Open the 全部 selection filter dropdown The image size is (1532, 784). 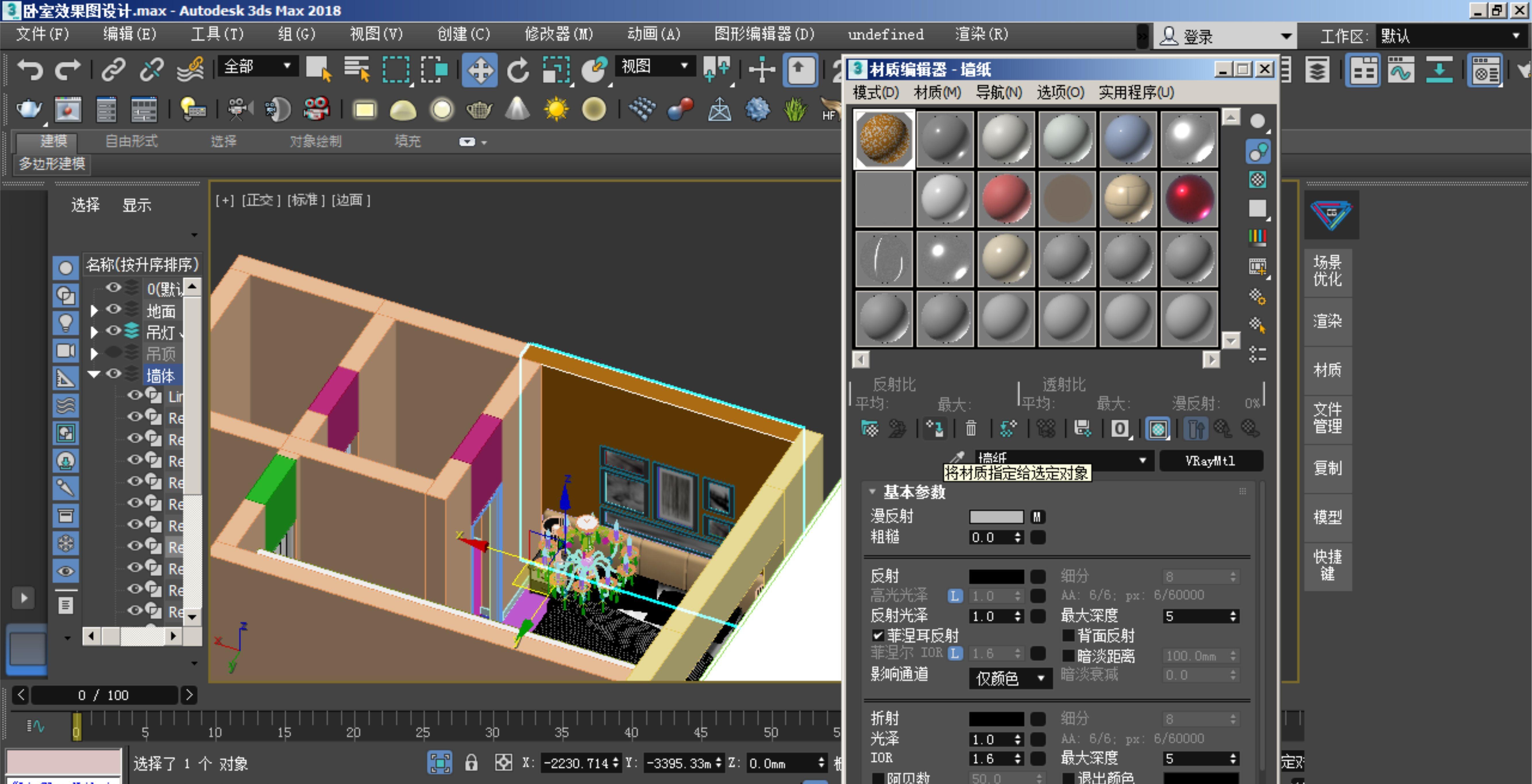[x=258, y=66]
